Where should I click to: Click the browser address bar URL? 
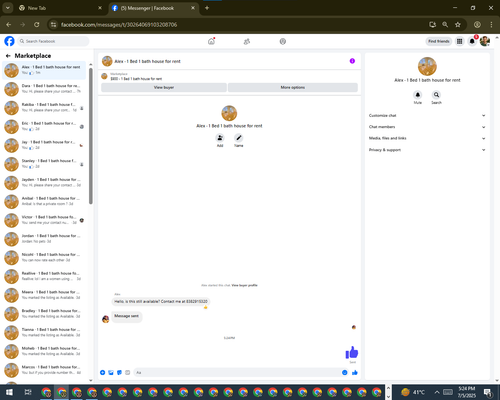coord(119,25)
